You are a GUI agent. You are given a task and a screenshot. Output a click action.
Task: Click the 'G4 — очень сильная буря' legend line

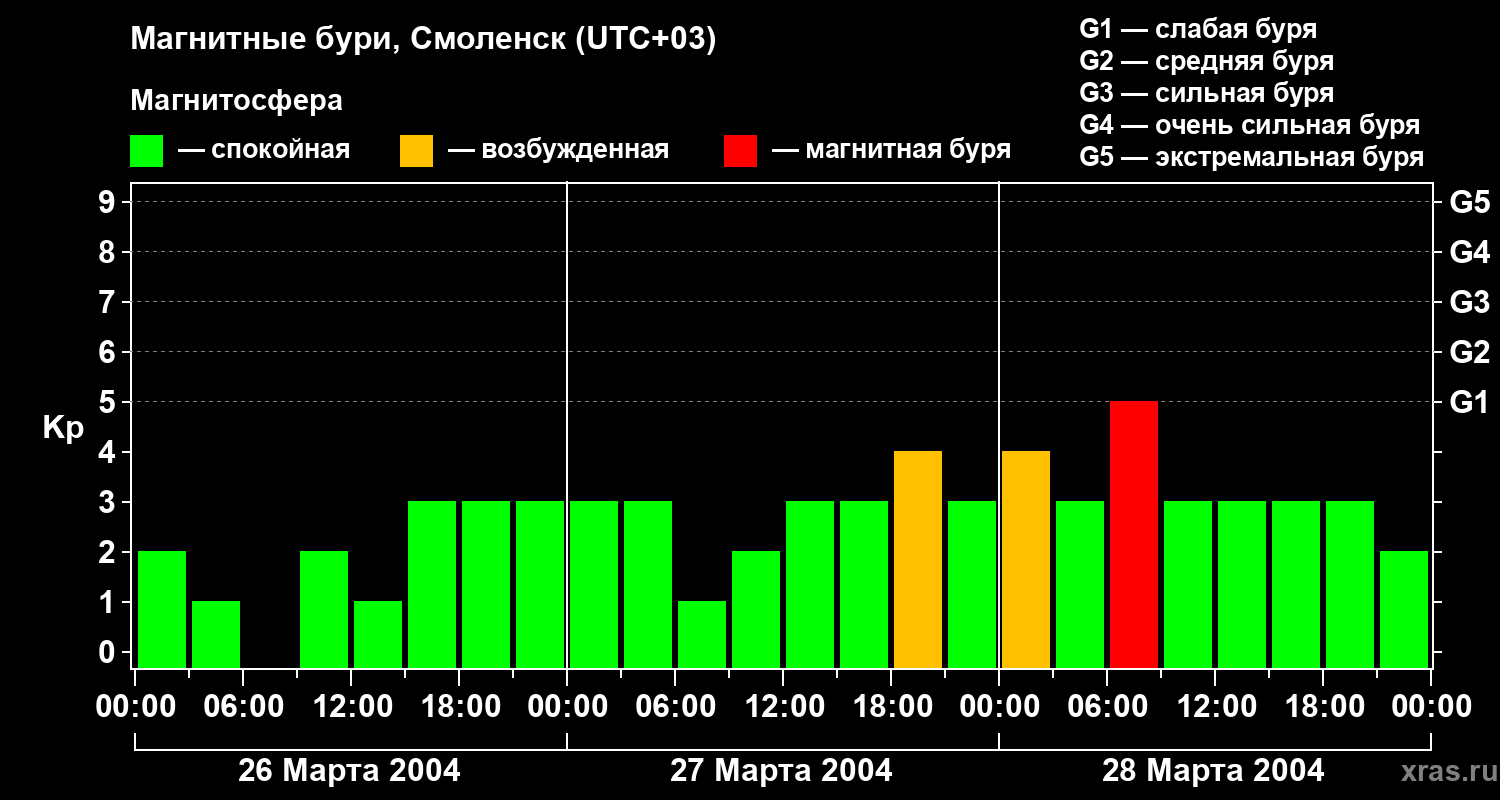(x=1250, y=125)
